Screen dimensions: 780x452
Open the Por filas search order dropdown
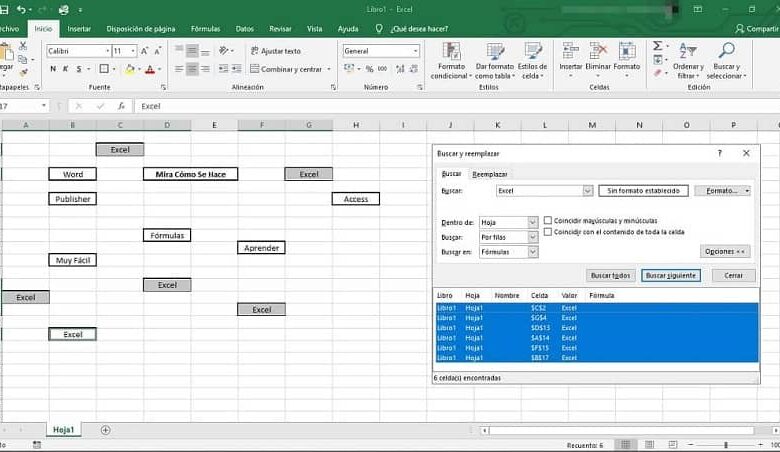(x=532, y=237)
